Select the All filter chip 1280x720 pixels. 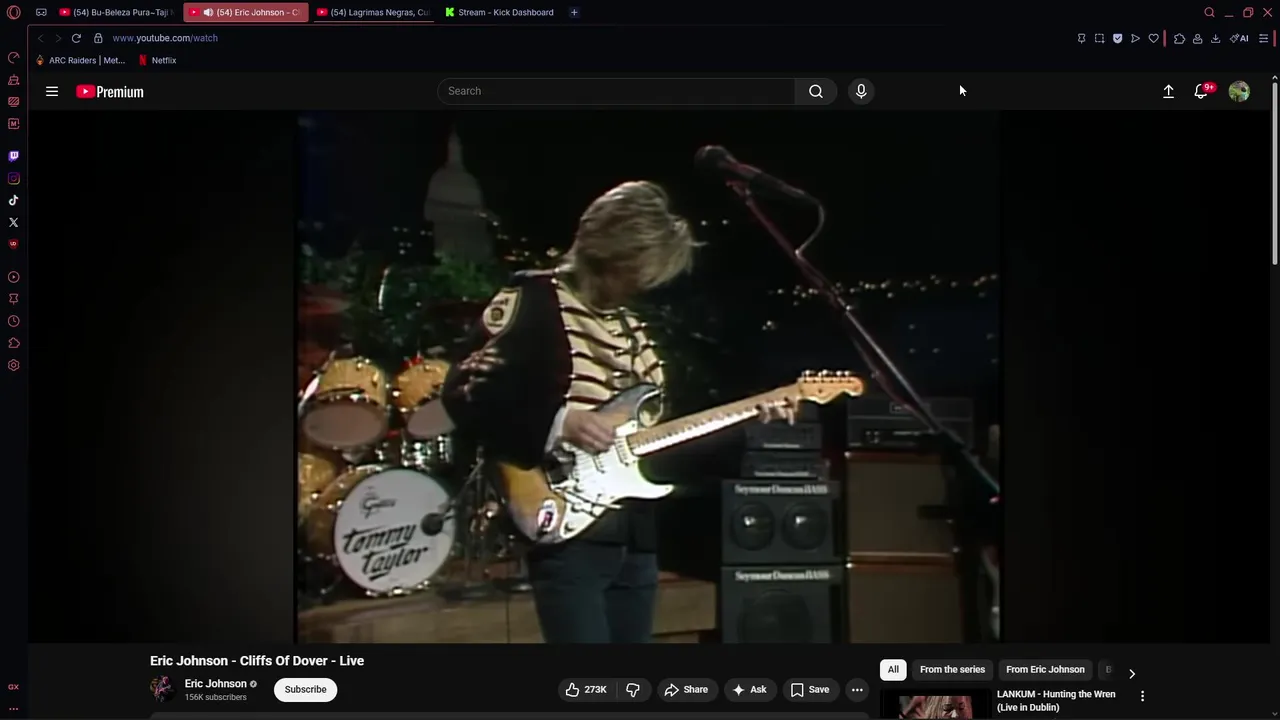(893, 670)
